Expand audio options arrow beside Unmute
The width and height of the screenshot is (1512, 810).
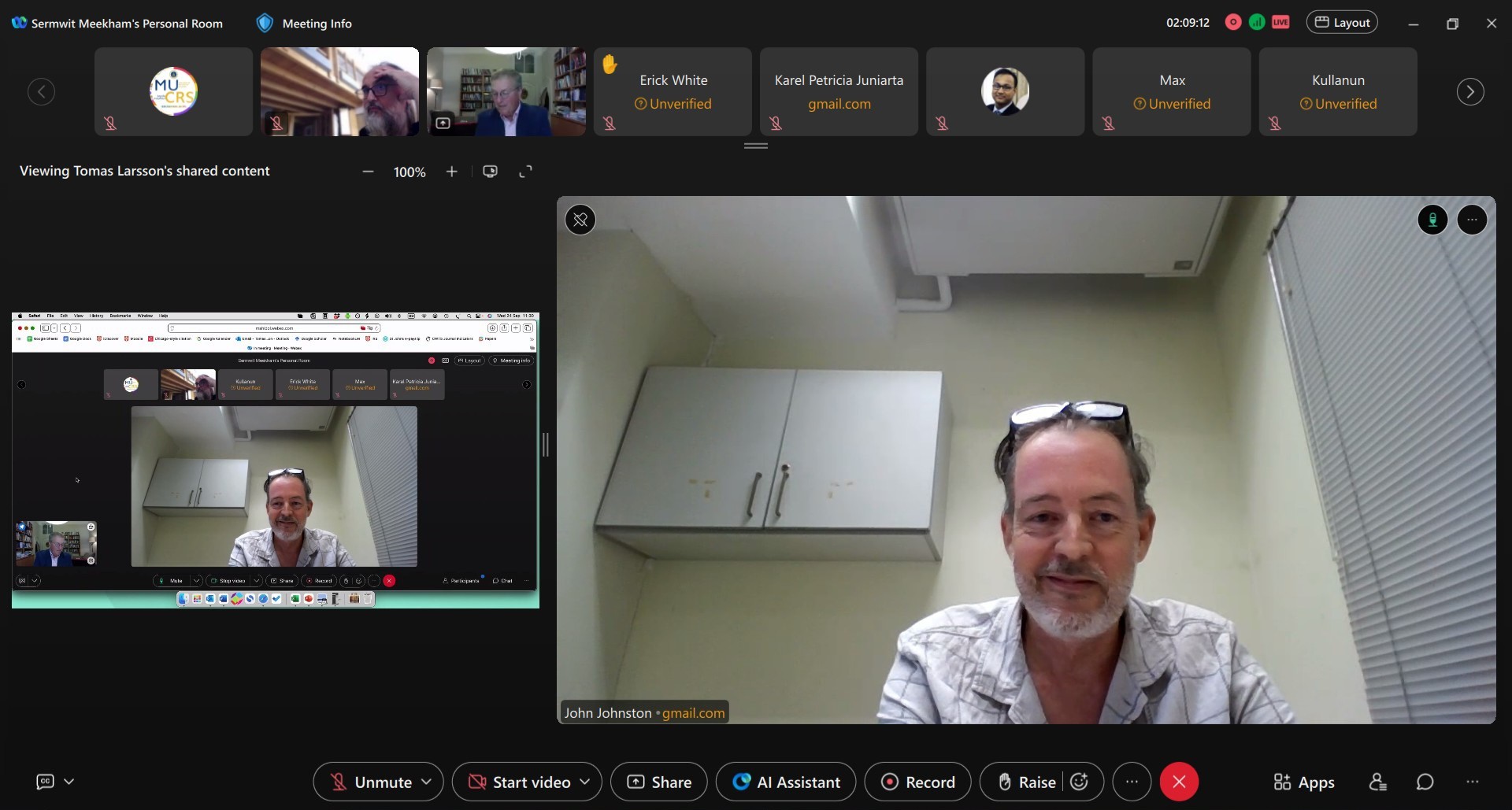pyautogui.click(x=427, y=782)
